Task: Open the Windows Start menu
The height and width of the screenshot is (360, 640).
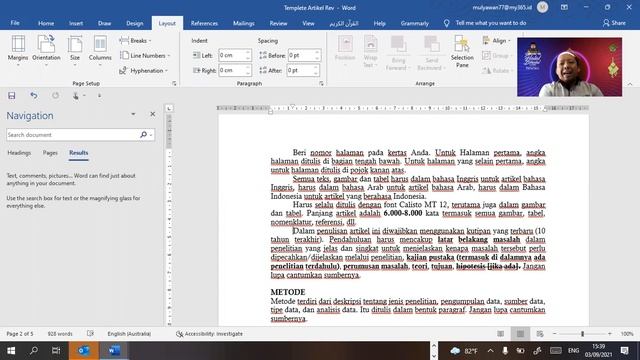Action: 11,351
